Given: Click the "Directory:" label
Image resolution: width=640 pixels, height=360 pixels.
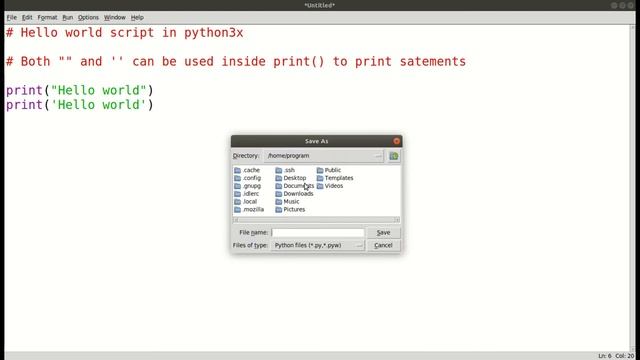Looking at the screenshot, I should [x=246, y=156].
